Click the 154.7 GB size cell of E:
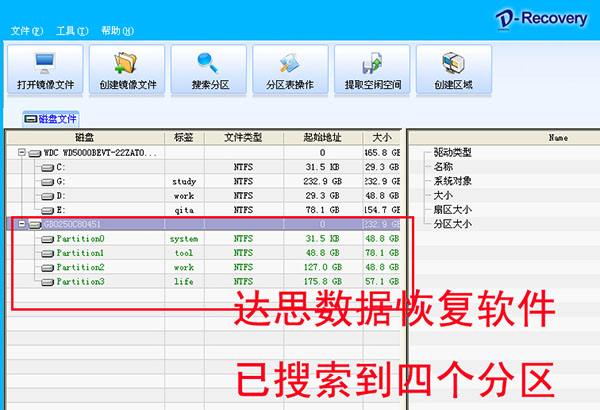Screen dimensions: 600x410 pos(382,210)
